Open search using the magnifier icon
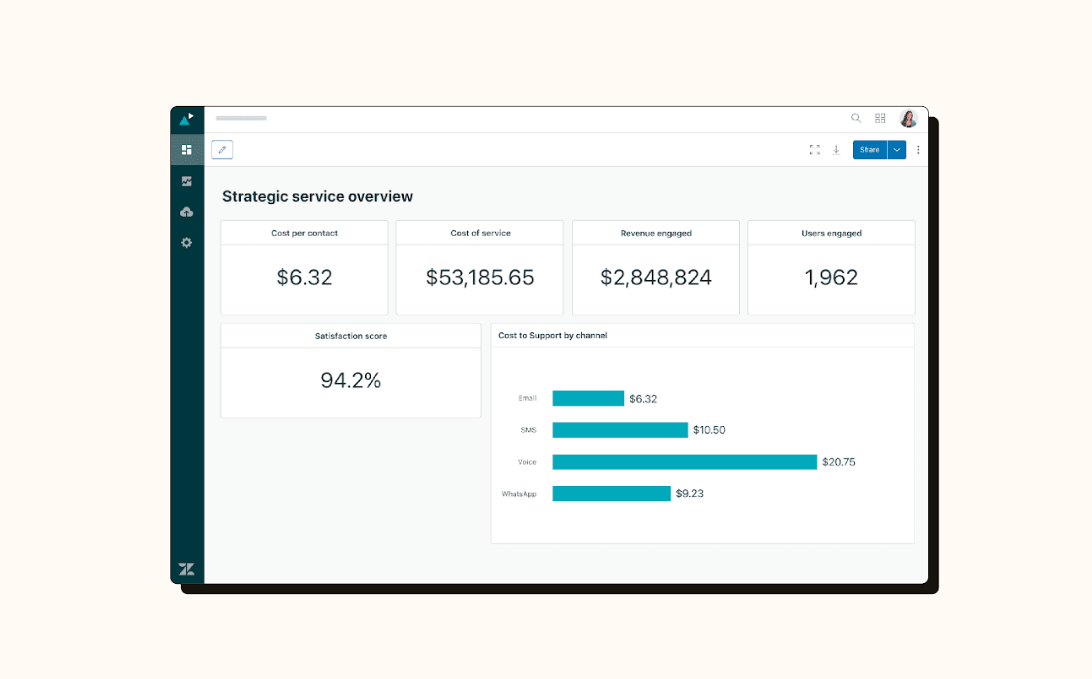 coord(856,118)
